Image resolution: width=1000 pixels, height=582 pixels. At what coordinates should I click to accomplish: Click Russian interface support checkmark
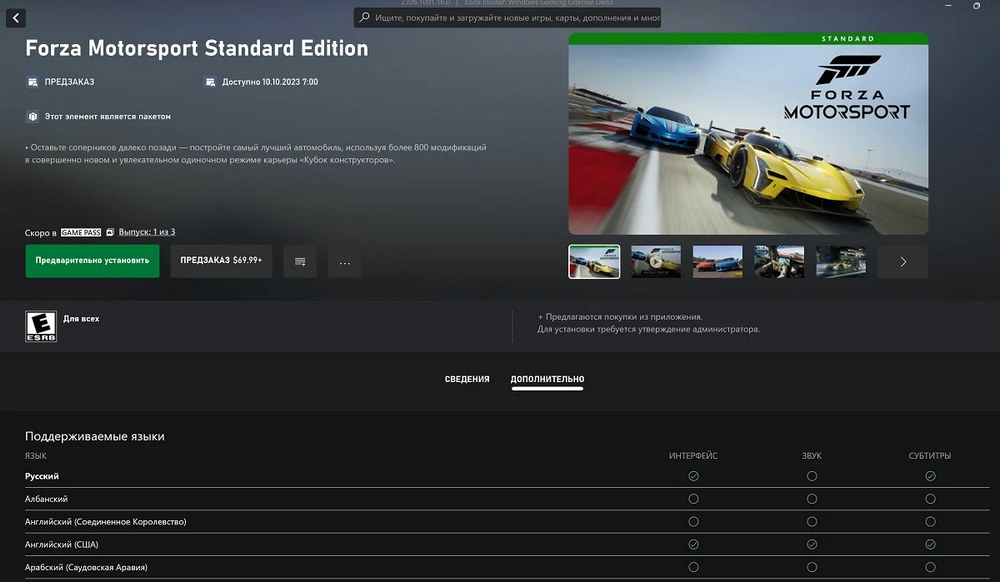click(693, 476)
